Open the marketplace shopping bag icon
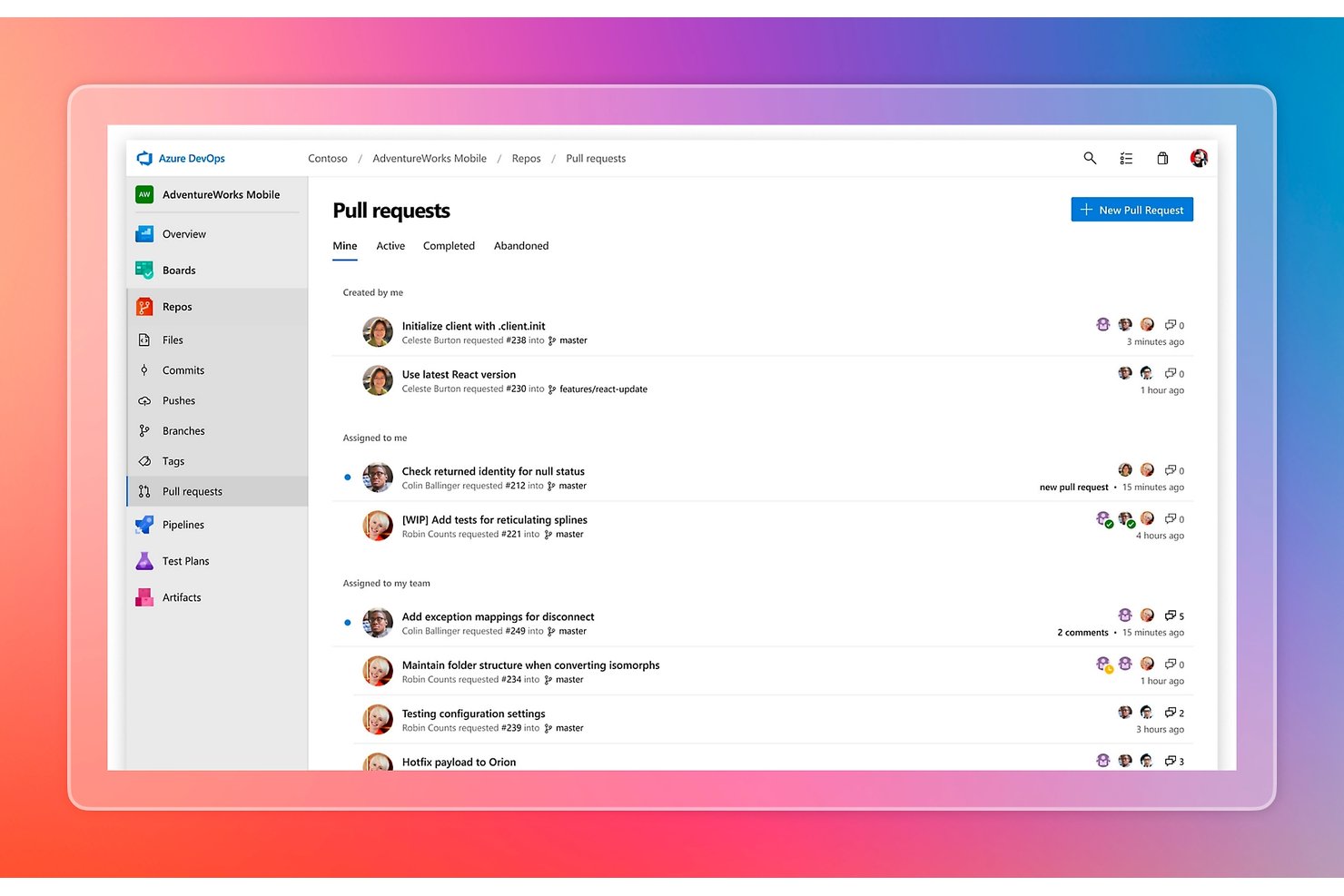 point(1162,158)
